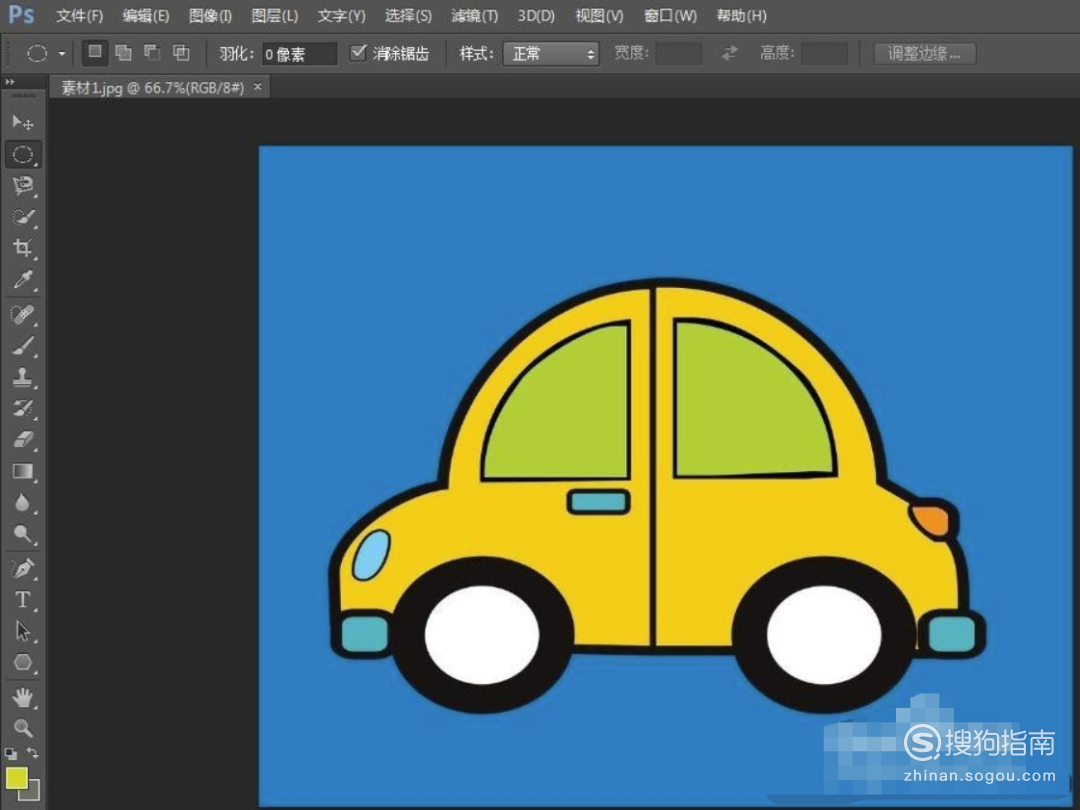Open the 滤镜(T) menu
The height and width of the screenshot is (810, 1080).
tap(475, 16)
